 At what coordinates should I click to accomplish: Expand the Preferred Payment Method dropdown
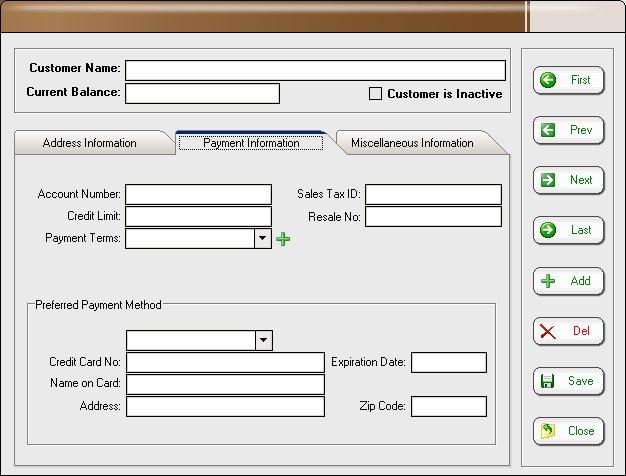click(264, 340)
